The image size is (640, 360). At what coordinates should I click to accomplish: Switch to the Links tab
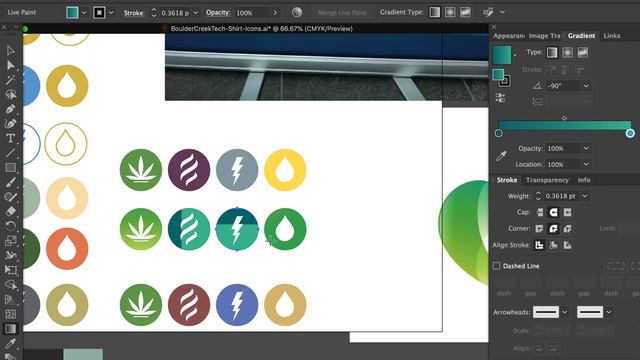click(612, 36)
